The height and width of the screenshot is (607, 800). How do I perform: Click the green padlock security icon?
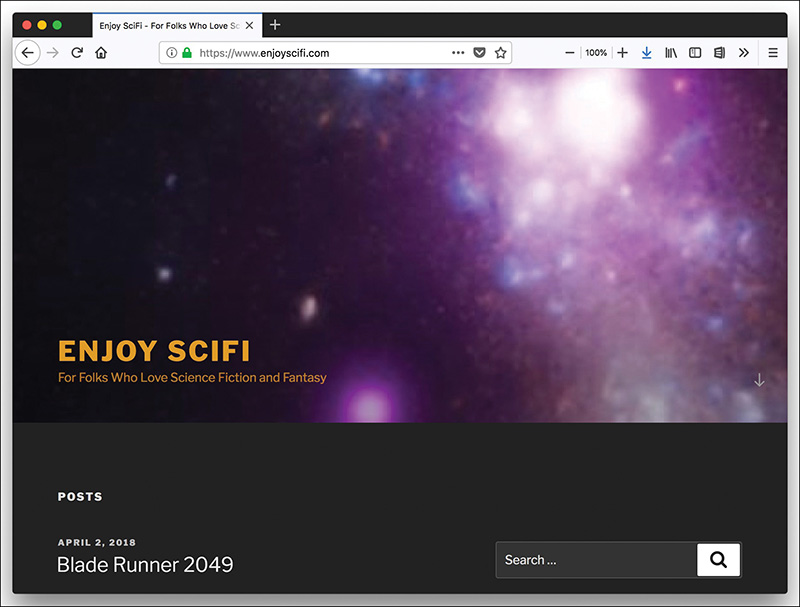189,52
